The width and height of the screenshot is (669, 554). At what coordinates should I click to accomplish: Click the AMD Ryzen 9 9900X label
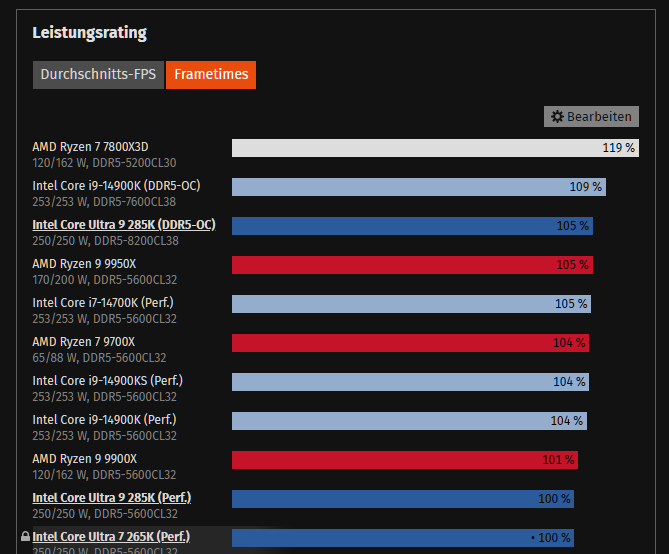(85, 459)
